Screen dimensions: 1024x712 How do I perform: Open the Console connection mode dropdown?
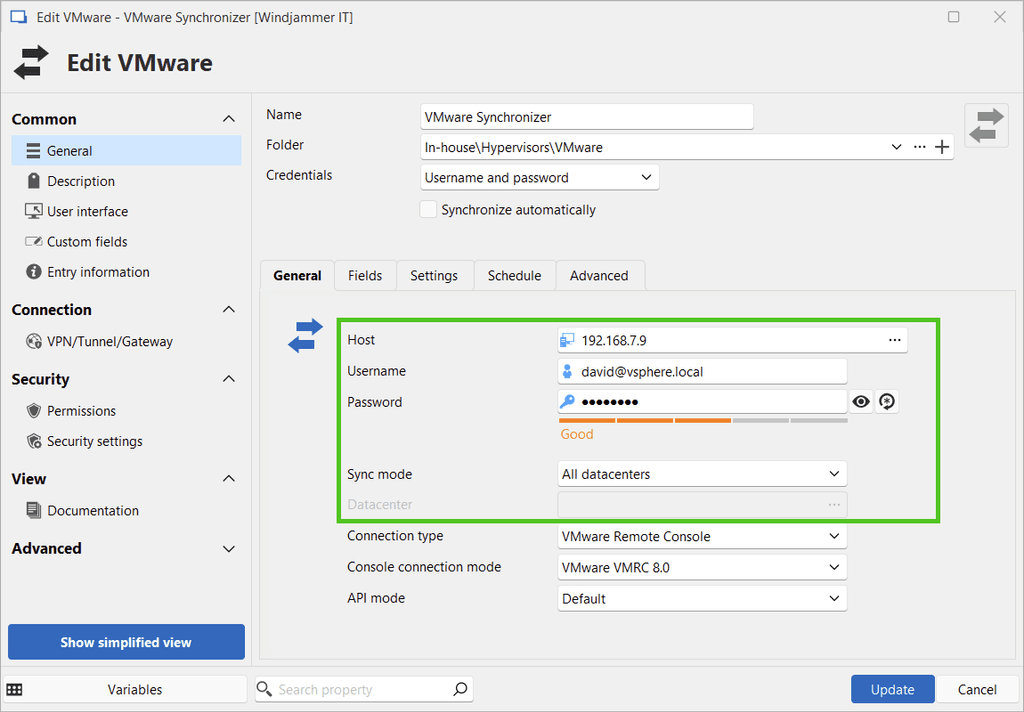click(x=702, y=567)
